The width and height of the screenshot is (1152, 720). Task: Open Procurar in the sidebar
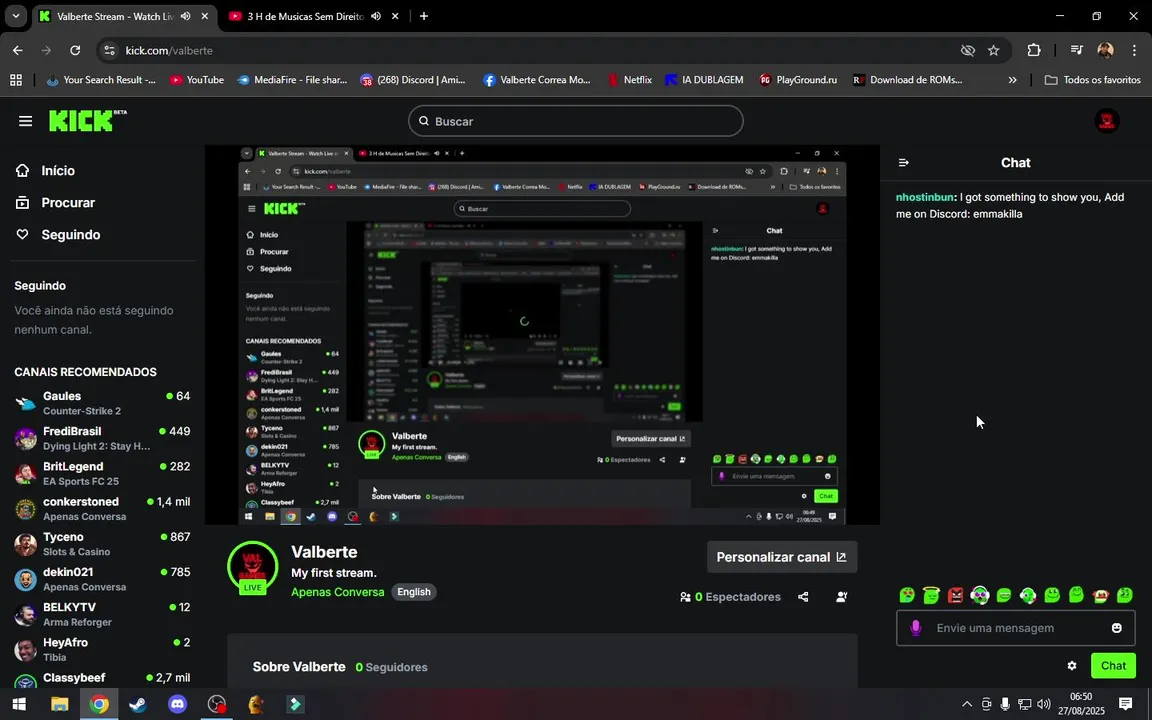56,203
